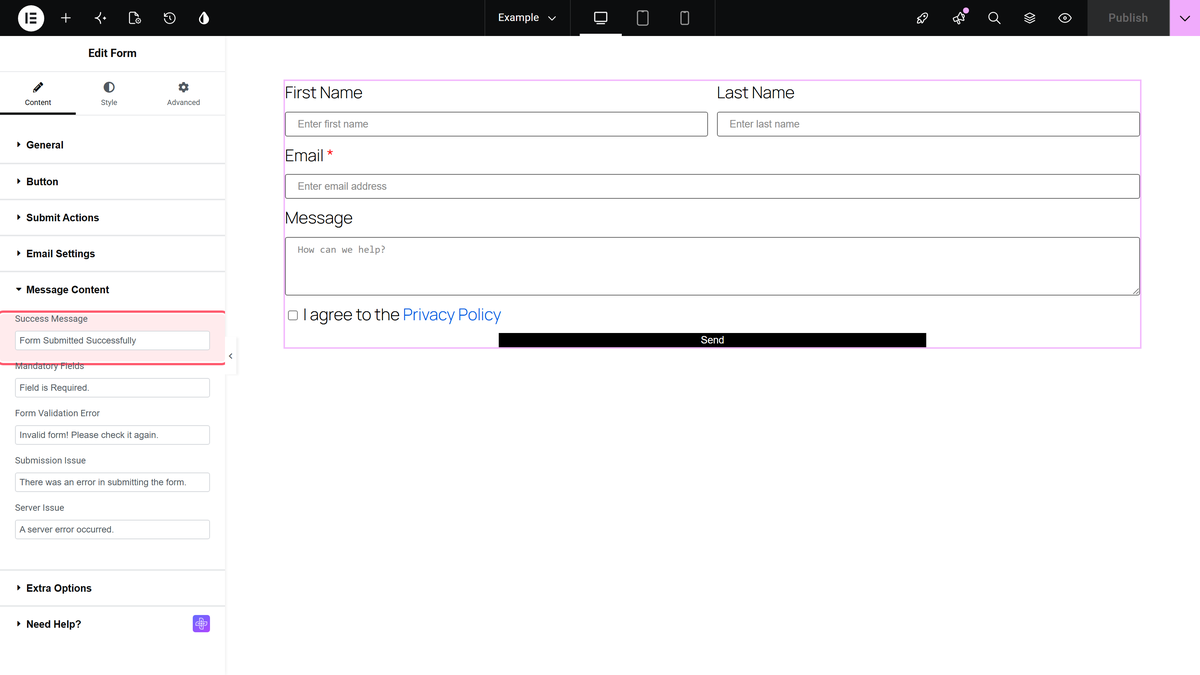Open the Finder search icon
Viewport: 1200px width, 675px height.
click(994, 18)
